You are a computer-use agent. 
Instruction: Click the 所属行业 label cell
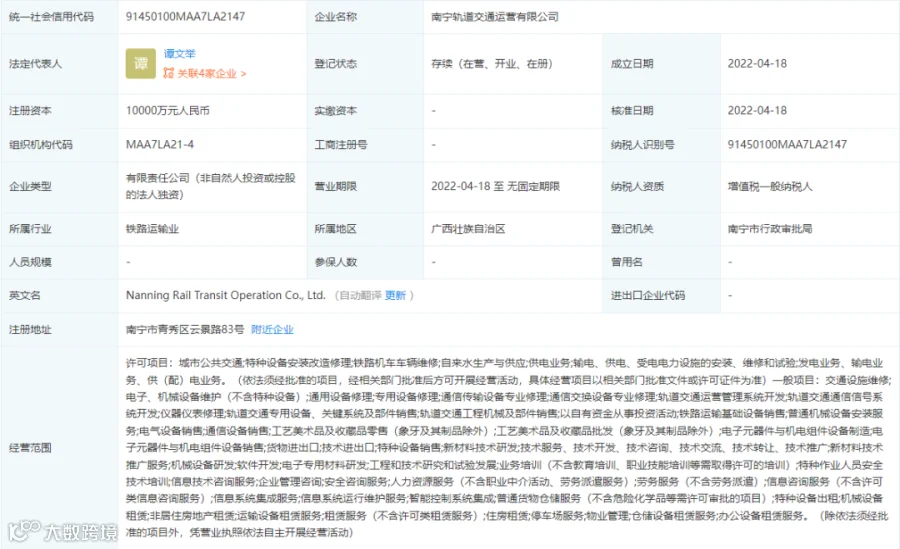[x=60, y=229]
